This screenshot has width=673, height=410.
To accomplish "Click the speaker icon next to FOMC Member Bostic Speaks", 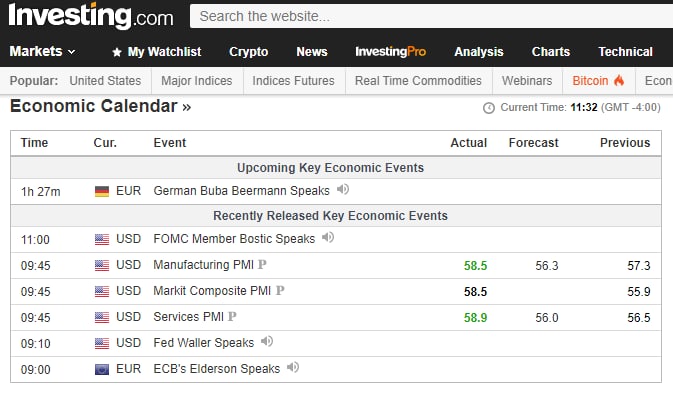I will pos(328,237).
